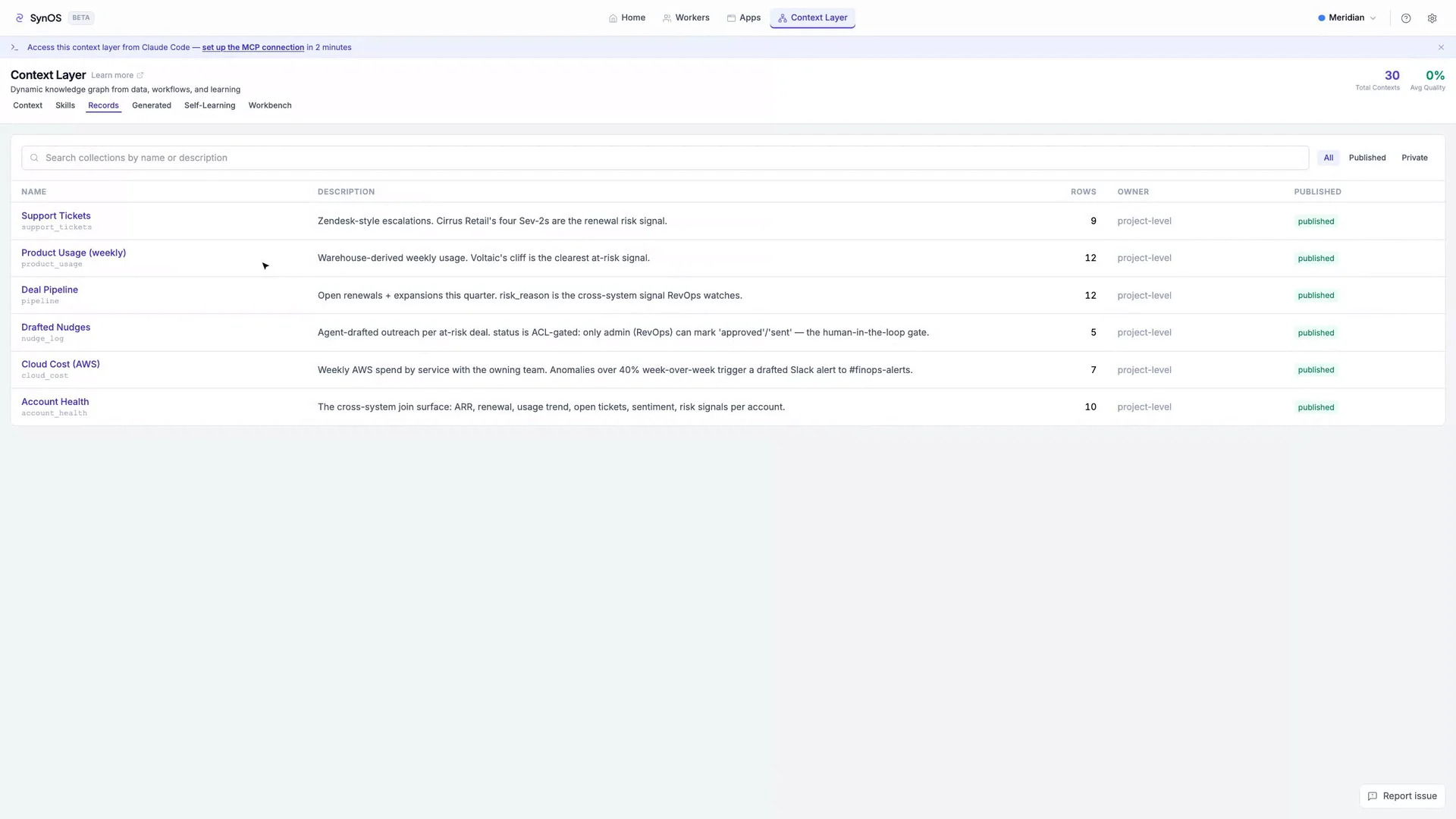Switch to the Skills tab

[65, 105]
